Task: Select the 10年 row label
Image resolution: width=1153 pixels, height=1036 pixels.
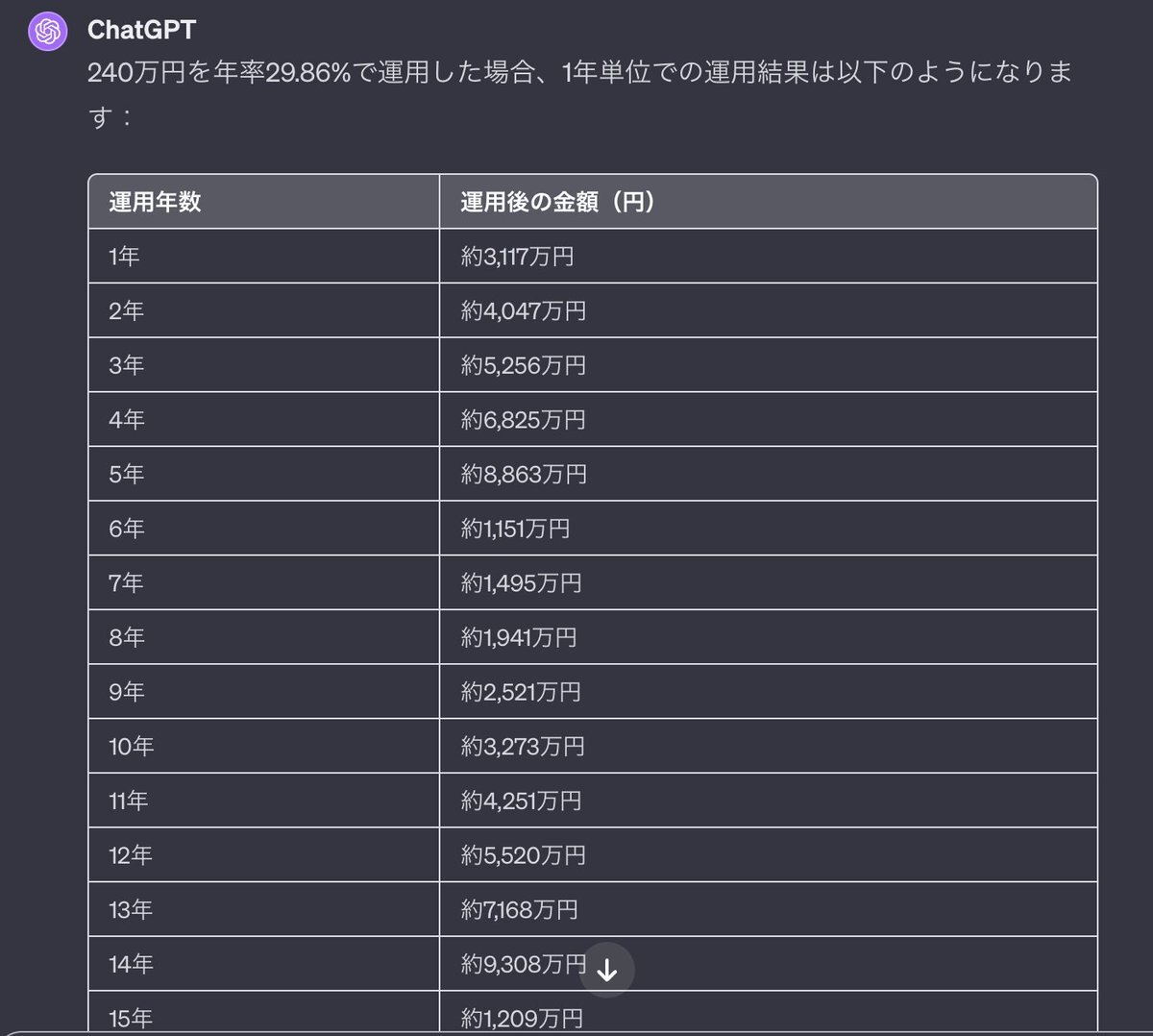Action: click(x=132, y=747)
